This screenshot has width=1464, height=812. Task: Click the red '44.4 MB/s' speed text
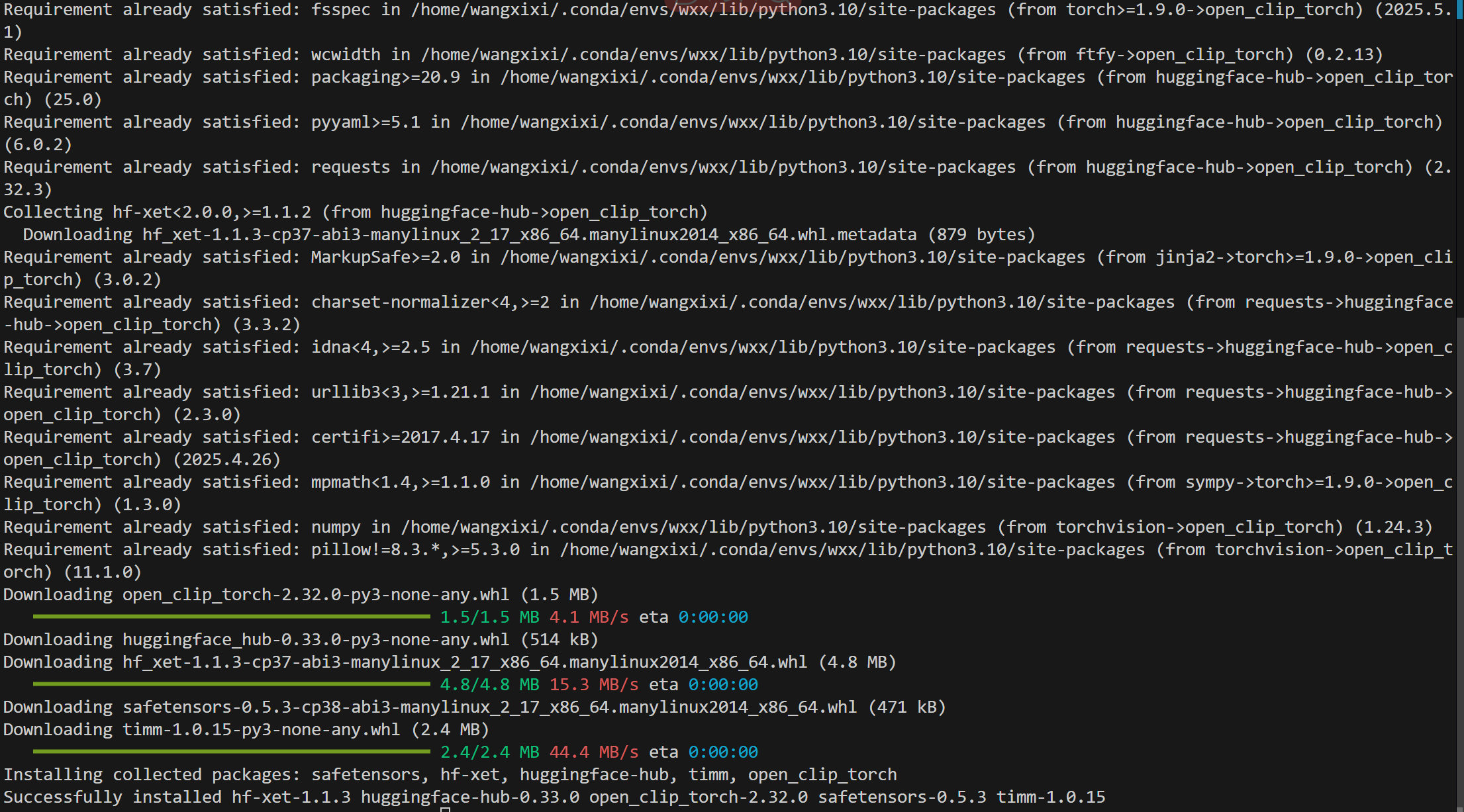click(x=593, y=752)
